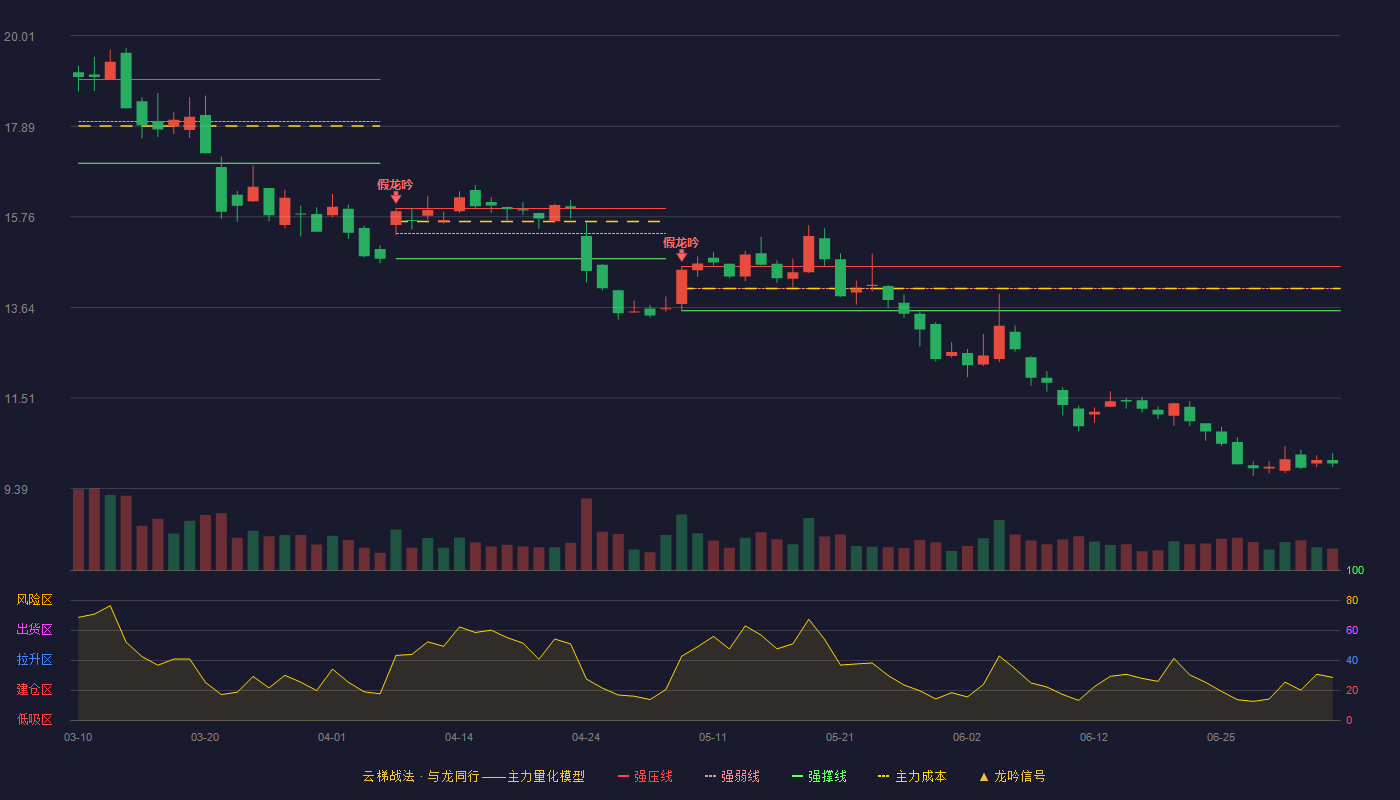Click the 05-11 date label
This screenshot has width=1400, height=800.
pyautogui.click(x=713, y=737)
